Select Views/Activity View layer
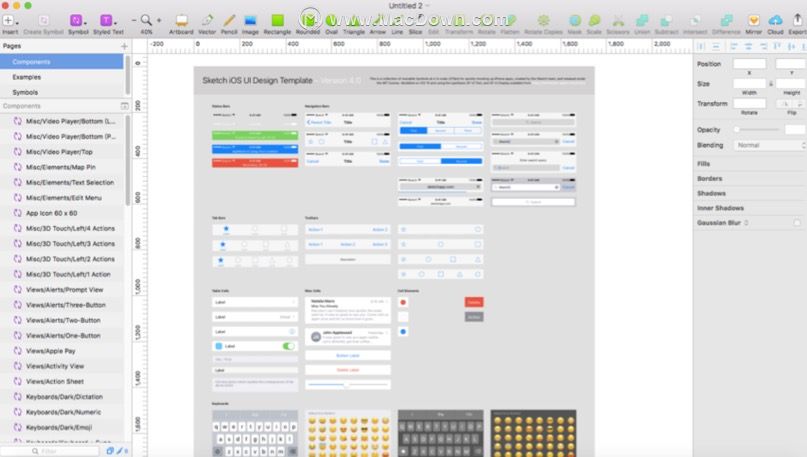This screenshot has width=807, height=457. point(55,366)
